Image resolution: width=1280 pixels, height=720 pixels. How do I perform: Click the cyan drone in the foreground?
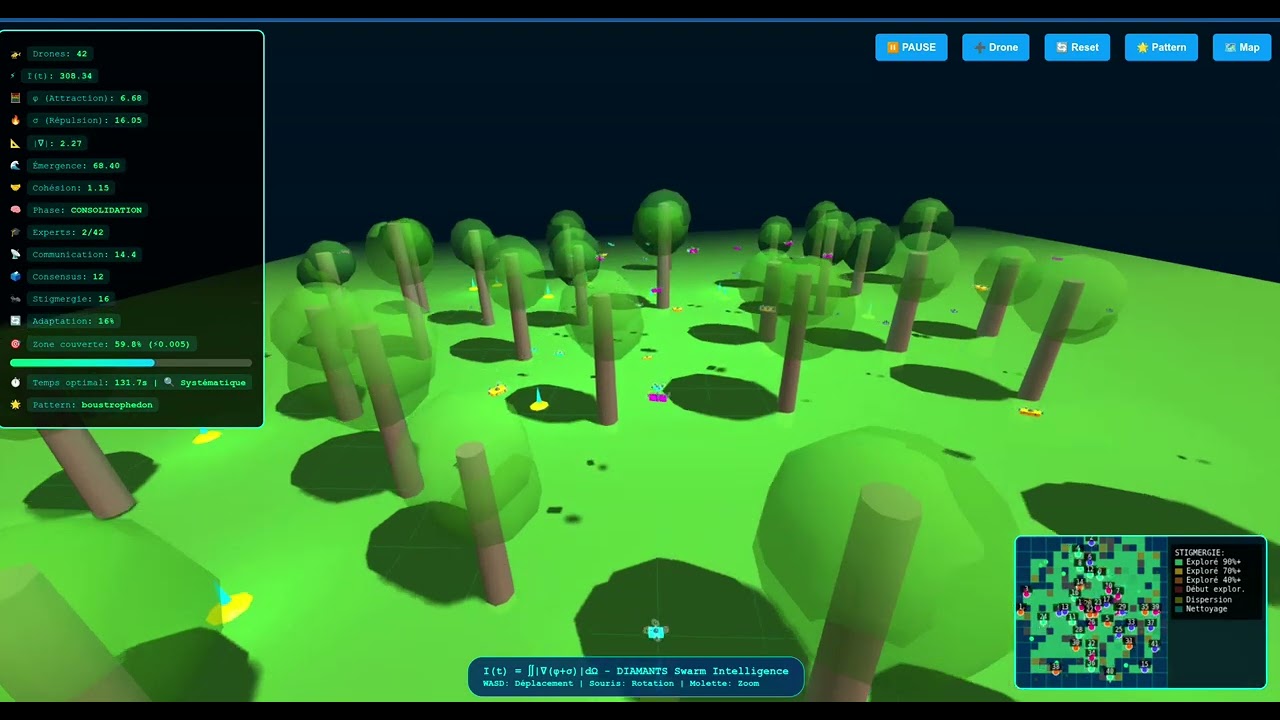(656, 631)
